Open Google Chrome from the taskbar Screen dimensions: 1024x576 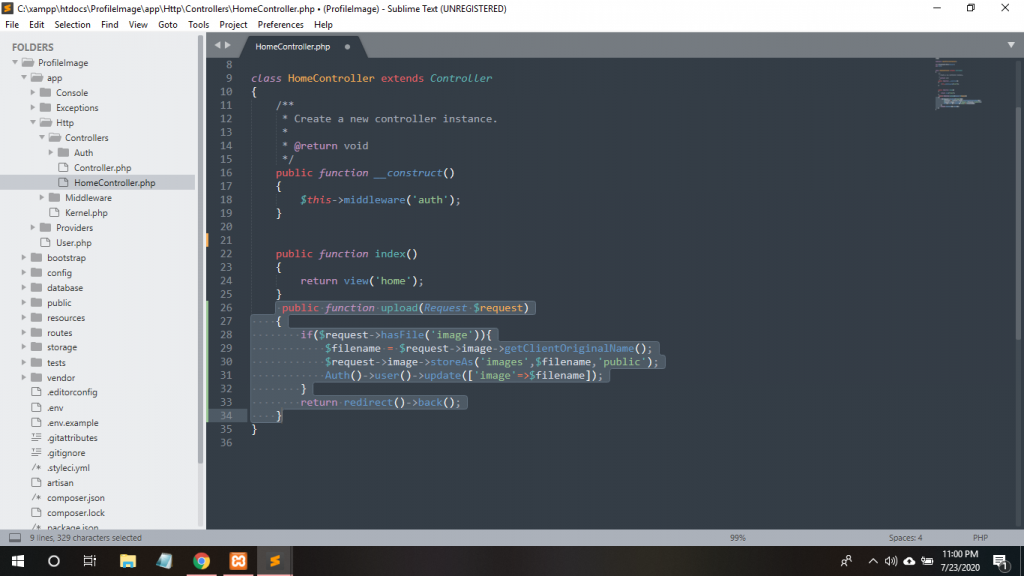[x=201, y=561]
